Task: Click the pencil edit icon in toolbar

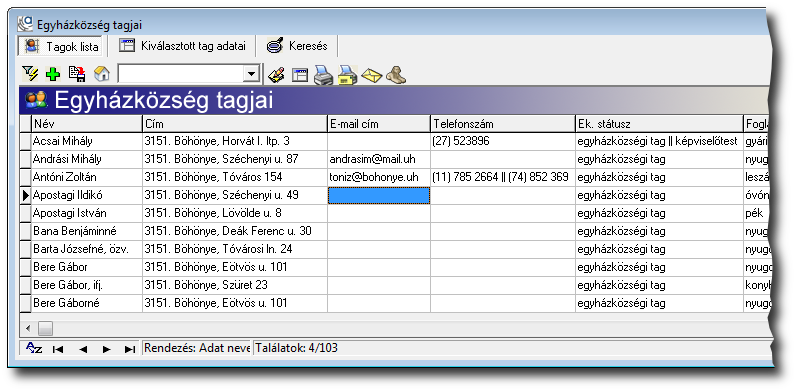Action: point(276,75)
